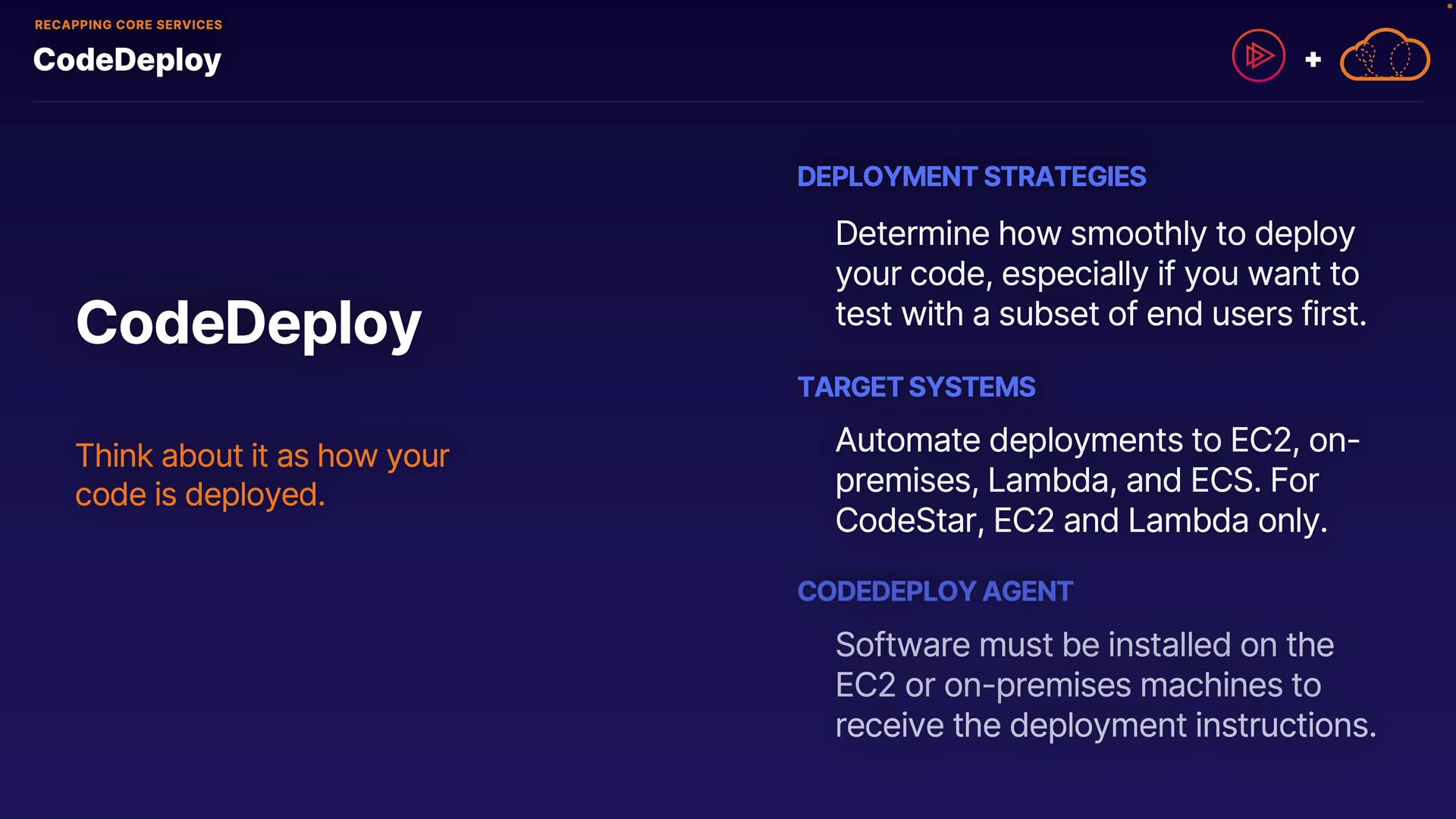Click 'CodeStar, EC2 and Lambda only.' line
The image size is (1456, 819).
tap(1081, 521)
